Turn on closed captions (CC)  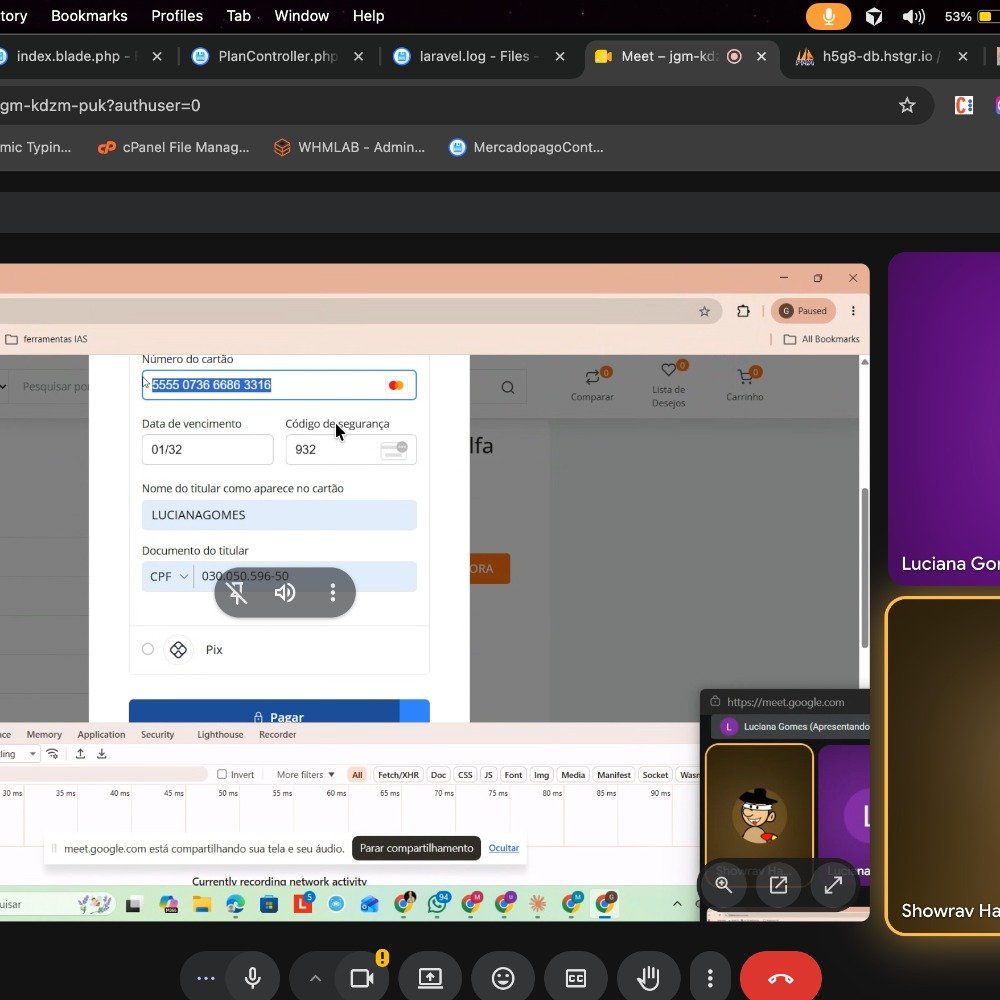(x=575, y=978)
